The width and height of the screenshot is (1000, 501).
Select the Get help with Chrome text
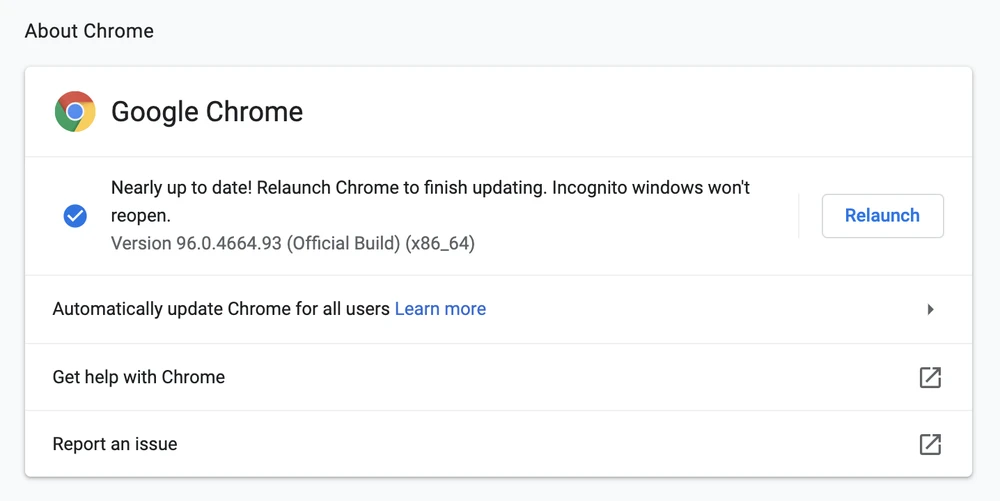[138, 377]
